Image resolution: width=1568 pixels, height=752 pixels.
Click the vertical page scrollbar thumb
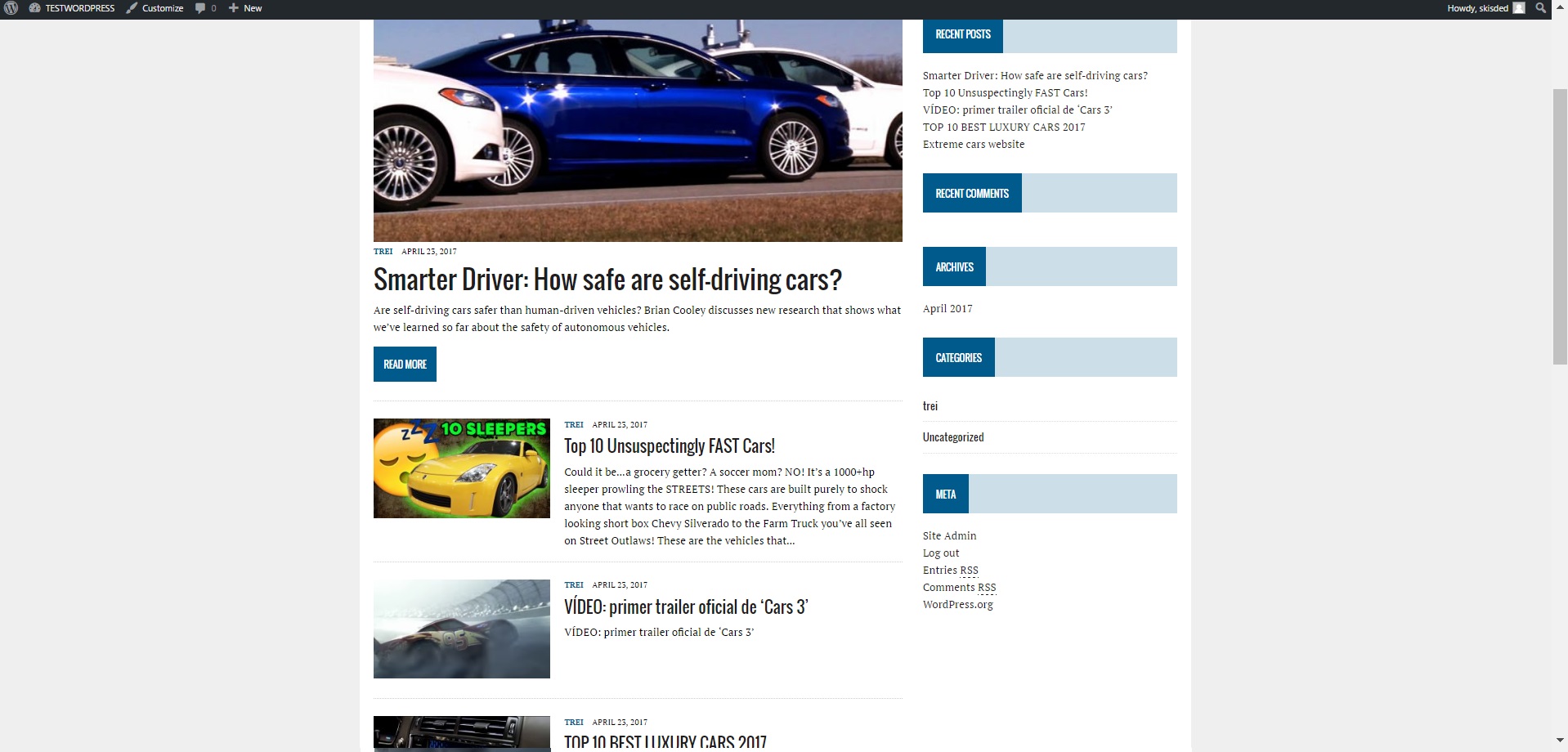(x=1560, y=226)
